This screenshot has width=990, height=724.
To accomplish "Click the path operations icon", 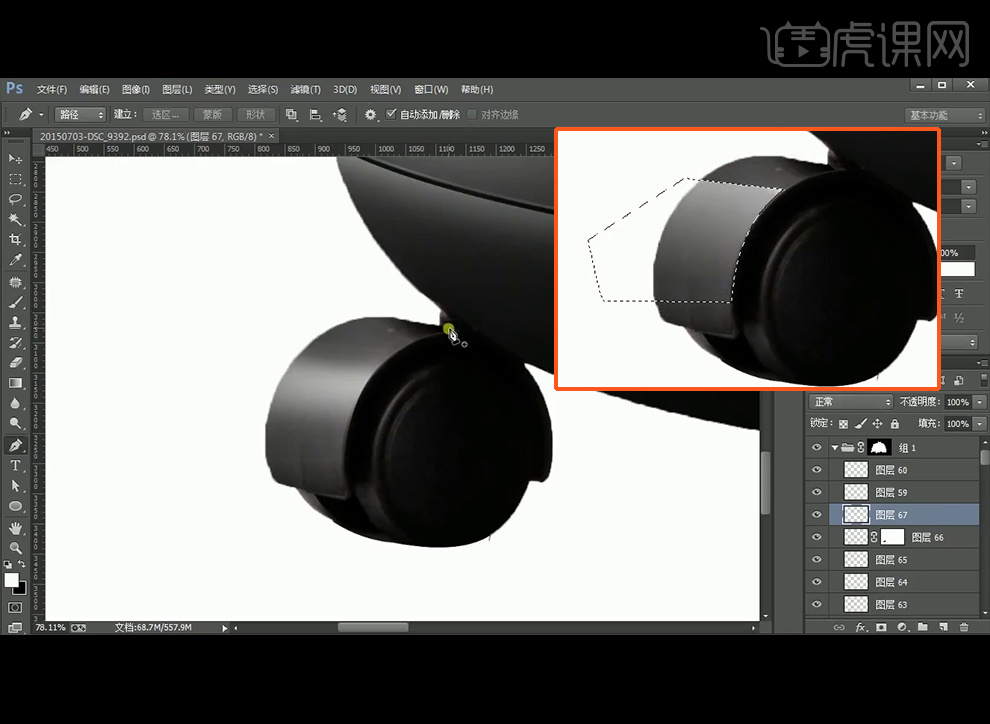I will [291, 114].
